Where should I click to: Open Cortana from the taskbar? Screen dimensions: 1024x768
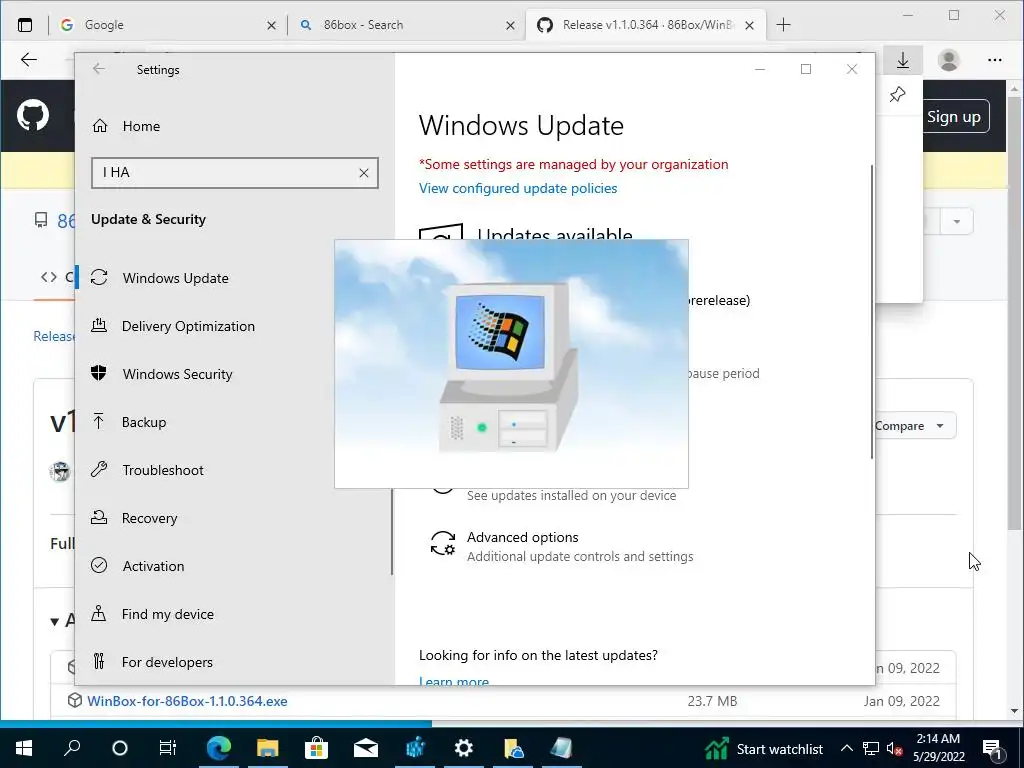(x=120, y=748)
